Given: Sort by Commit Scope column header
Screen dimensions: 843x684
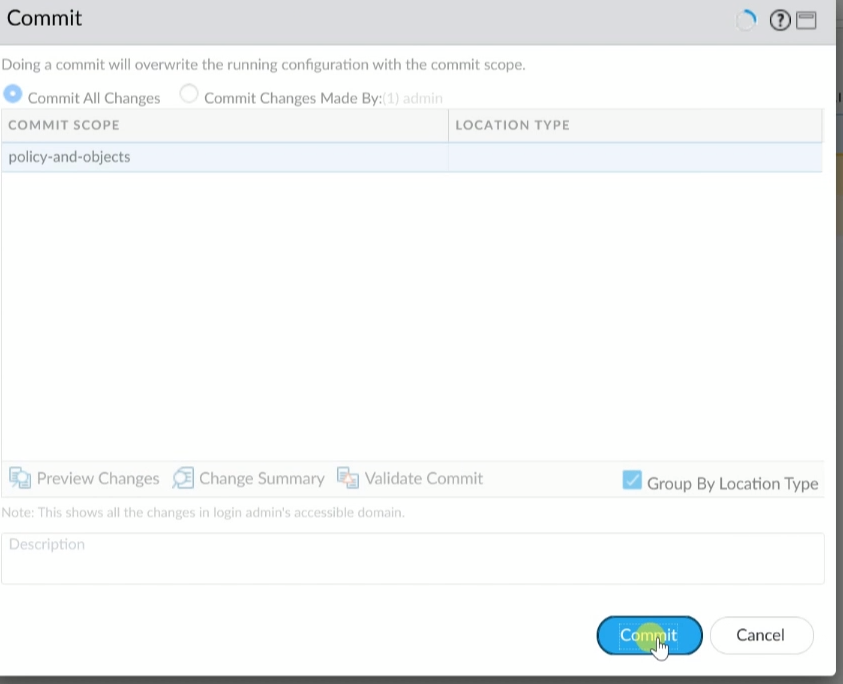Looking at the screenshot, I should pos(225,125).
